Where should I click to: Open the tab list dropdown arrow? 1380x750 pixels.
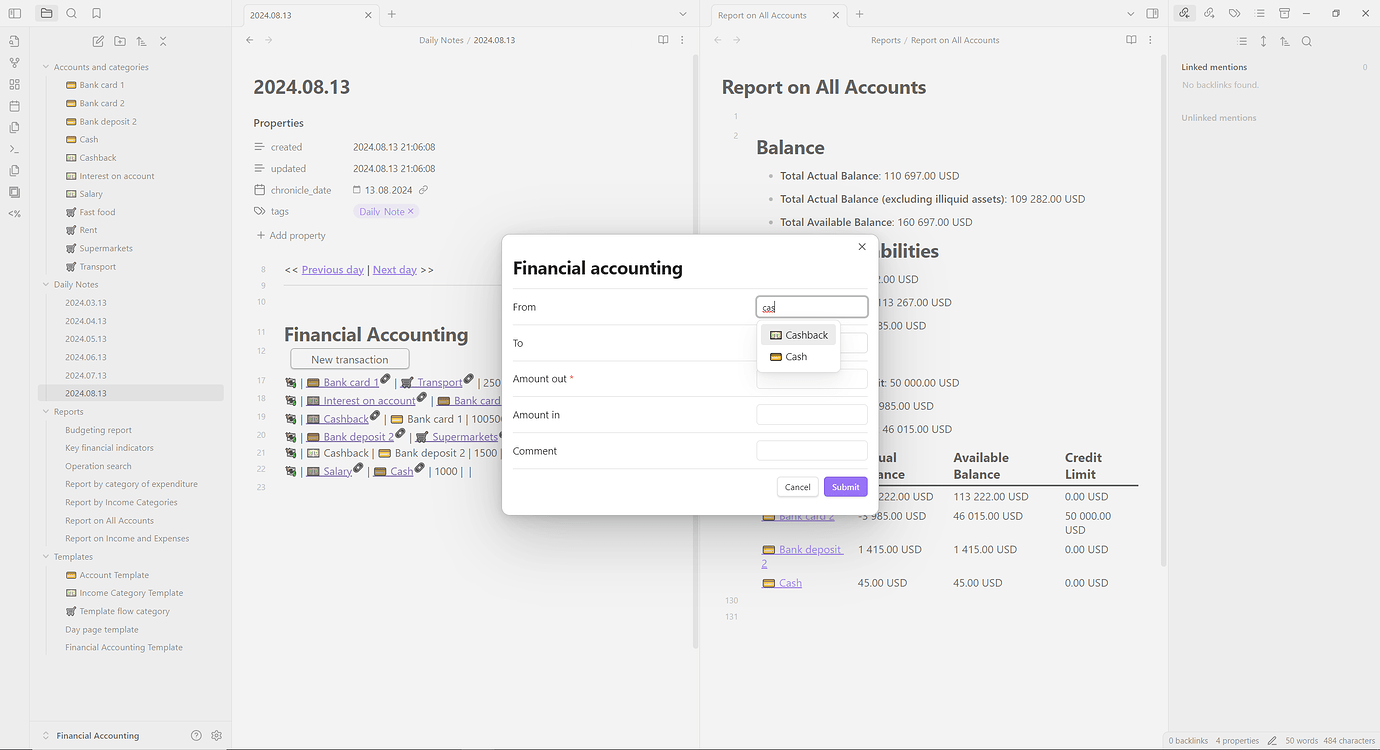[x=683, y=13]
